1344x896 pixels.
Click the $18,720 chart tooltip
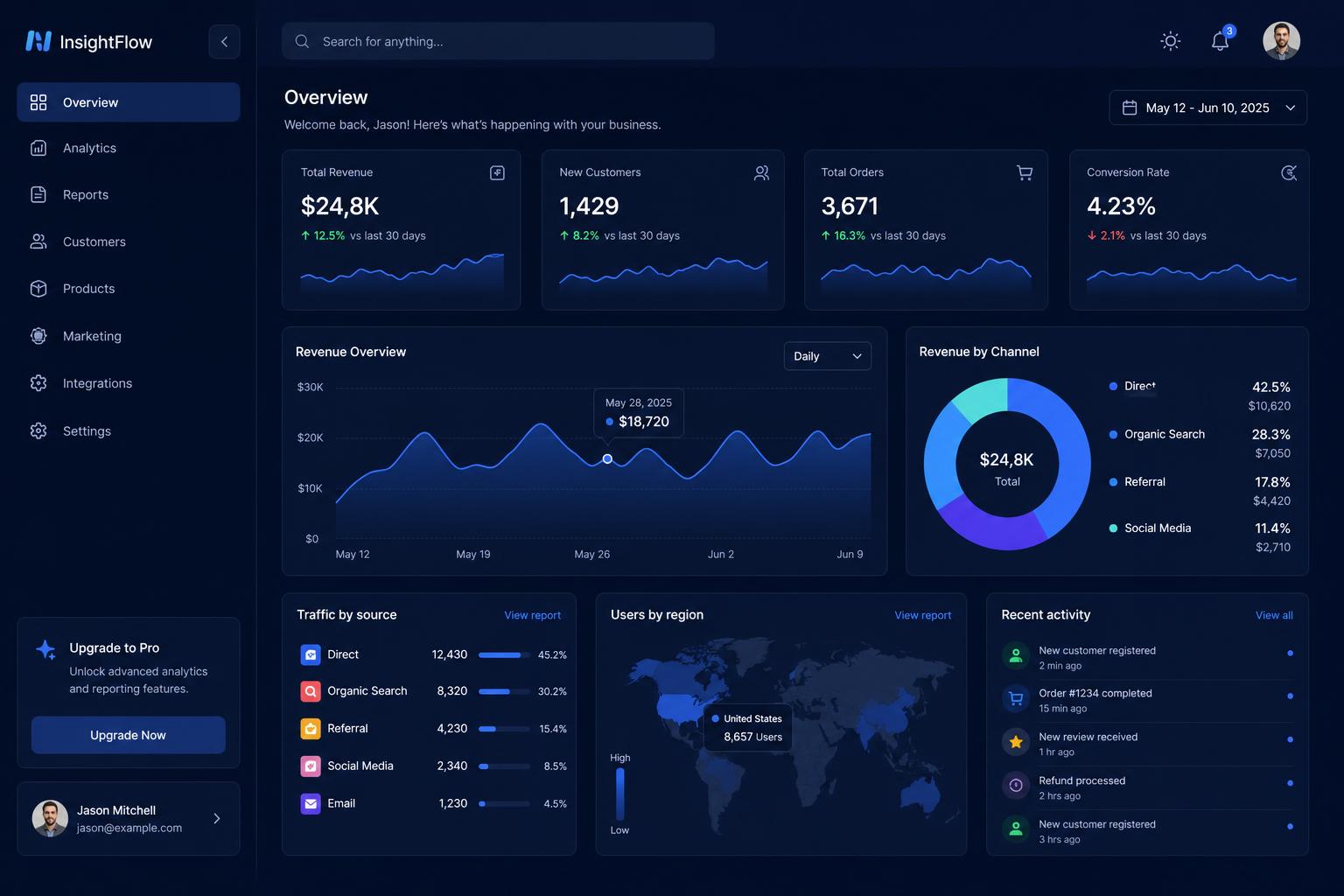[x=639, y=413]
